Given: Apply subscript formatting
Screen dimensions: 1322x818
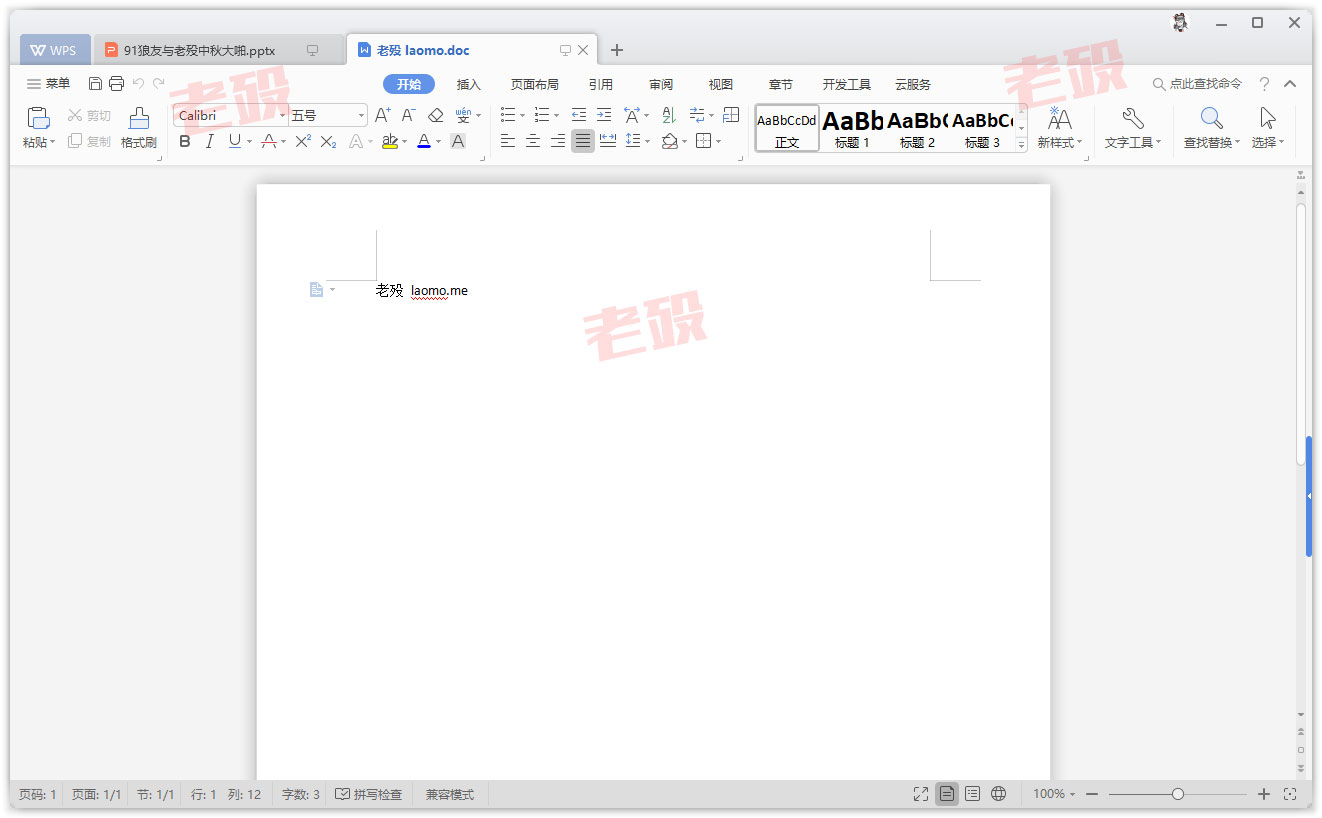Looking at the screenshot, I should pyautogui.click(x=328, y=142).
